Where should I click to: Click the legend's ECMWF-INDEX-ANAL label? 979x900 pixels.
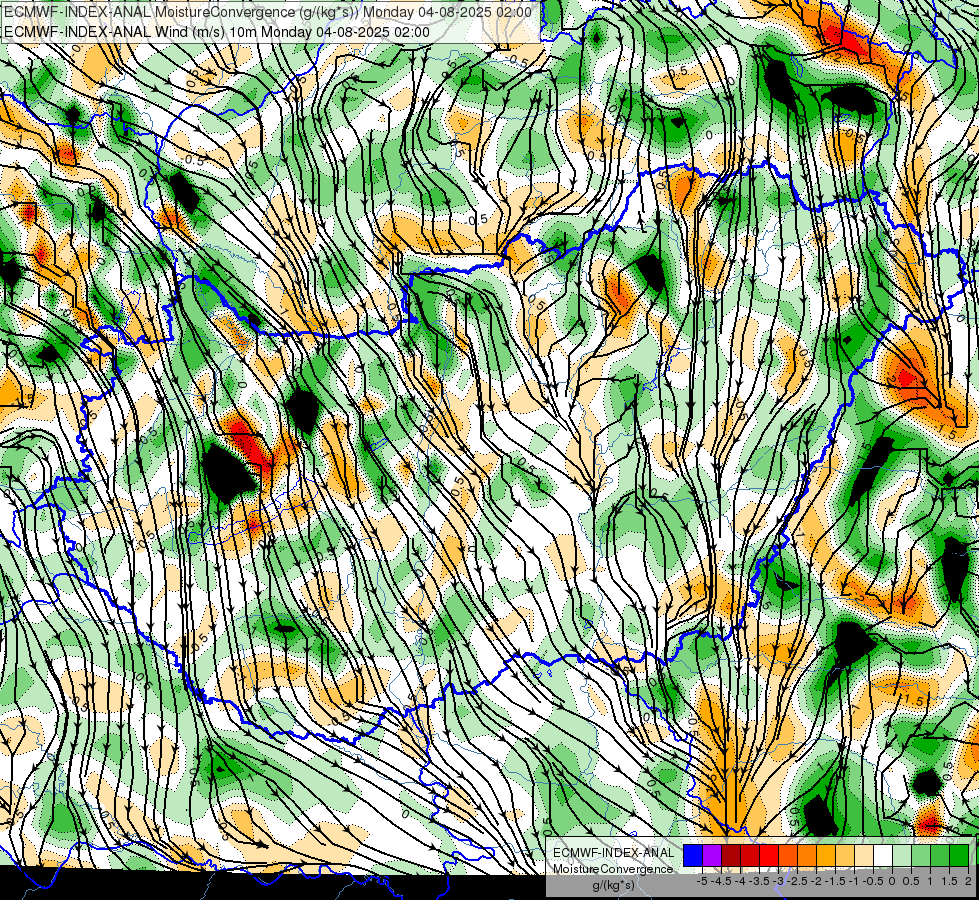[x=614, y=853]
